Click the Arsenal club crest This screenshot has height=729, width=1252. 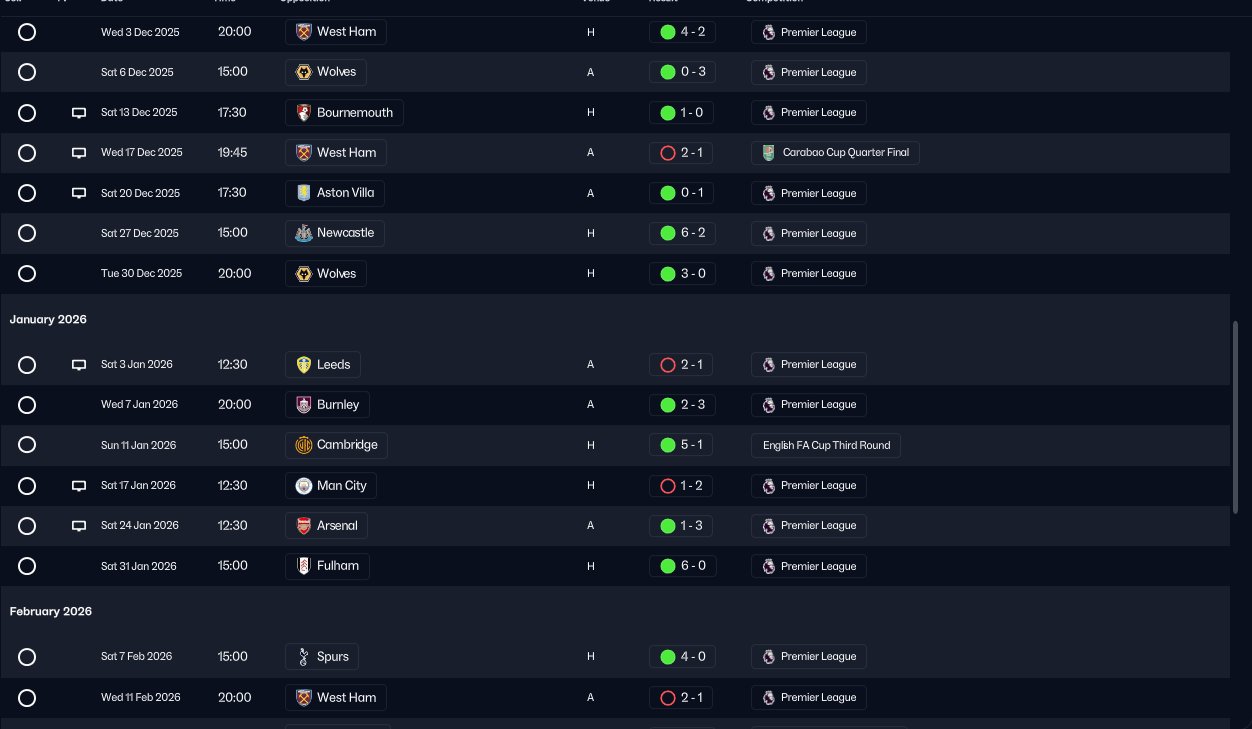pos(304,526)
